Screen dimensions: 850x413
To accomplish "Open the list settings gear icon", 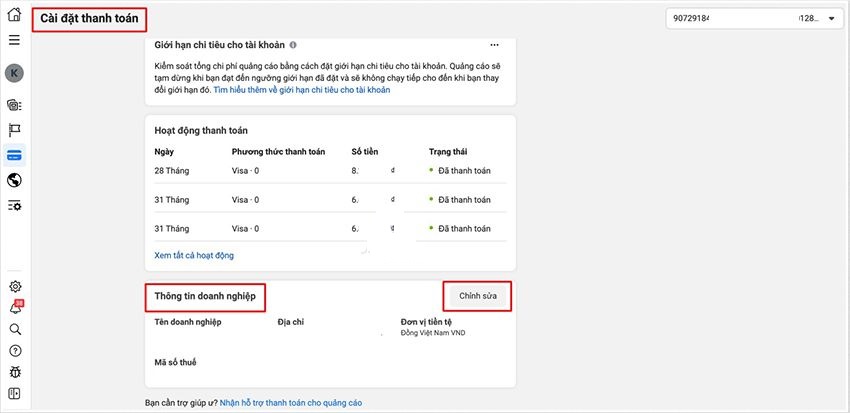I will tap(15, 206).
